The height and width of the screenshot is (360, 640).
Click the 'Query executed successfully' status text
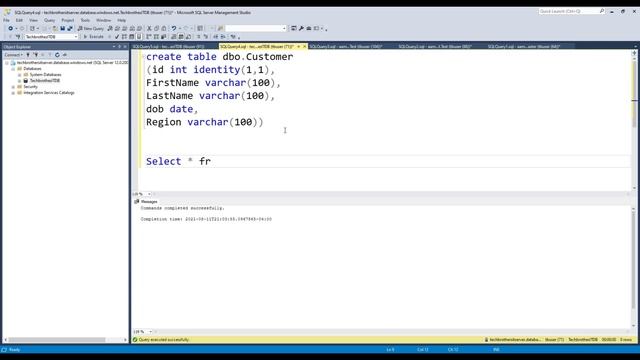pos(164,340)
